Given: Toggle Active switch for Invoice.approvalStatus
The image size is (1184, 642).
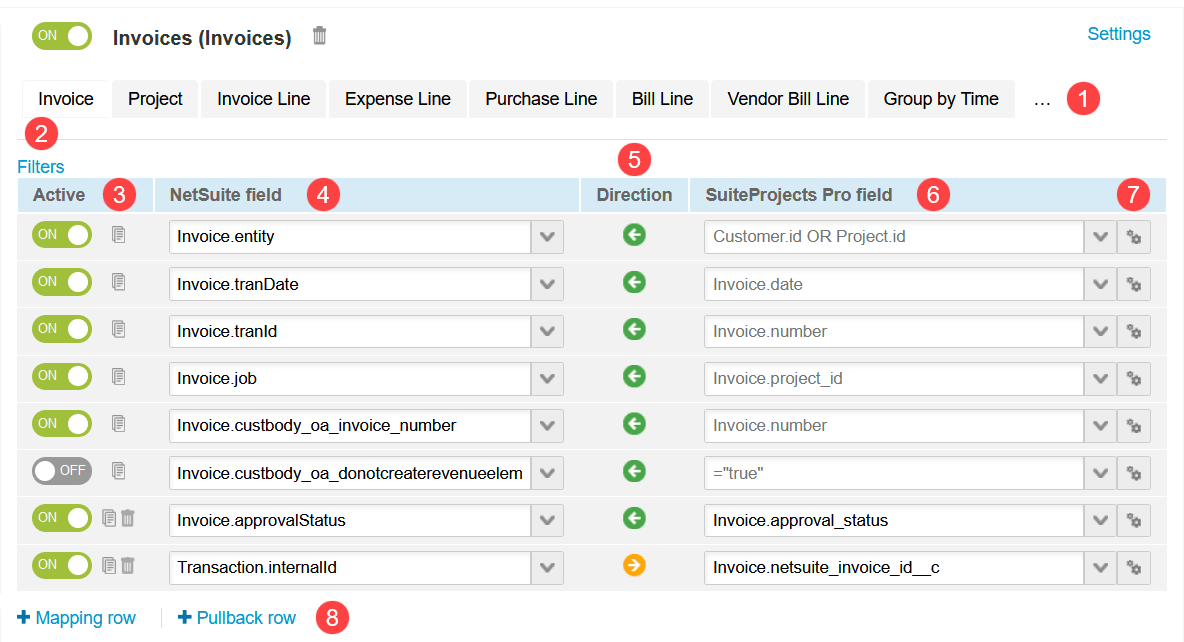Looking at the screenshot, I should [x=62, y=518].
